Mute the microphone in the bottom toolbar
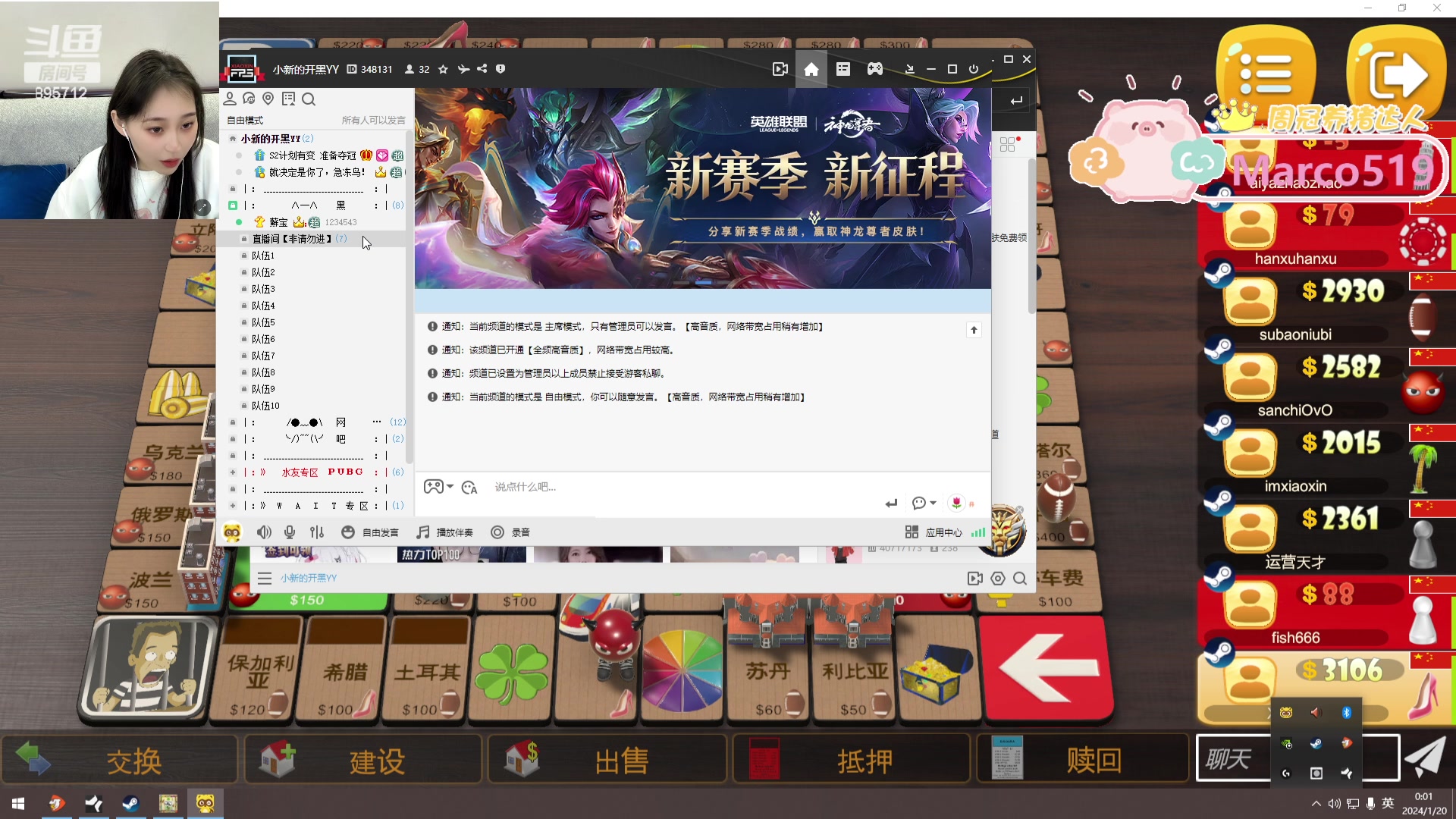This screenshot has height=819, width=1456. pos(289,532)
